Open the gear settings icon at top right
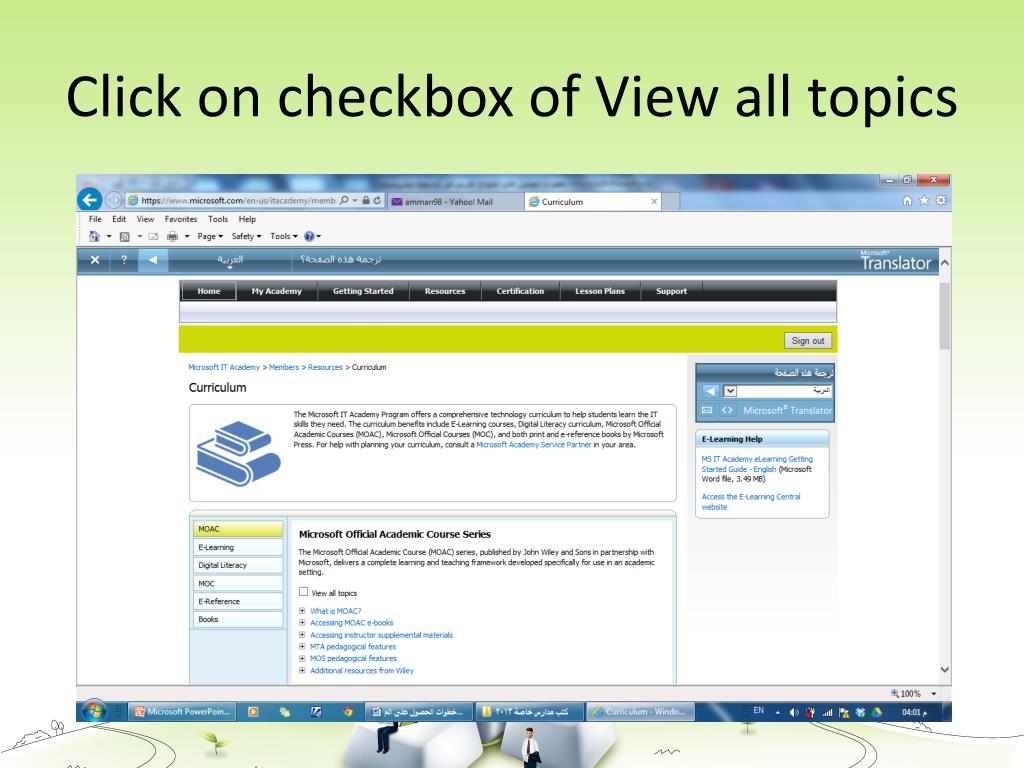This screenshot has width=1024, height=768. [x=941, y=200]
